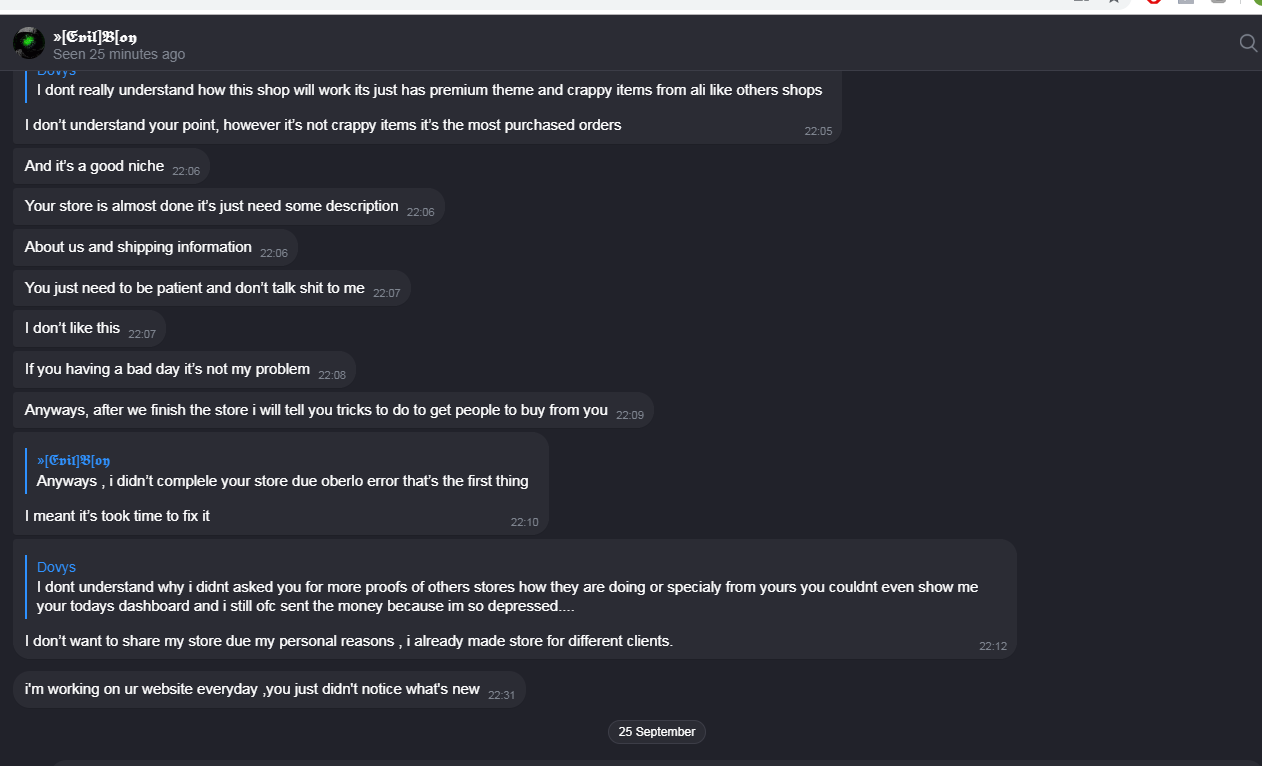The height and width of the screenshot is (766, 1262).
Task: Select the "And it's a good niche" message
Action: [x=94, y=166]
